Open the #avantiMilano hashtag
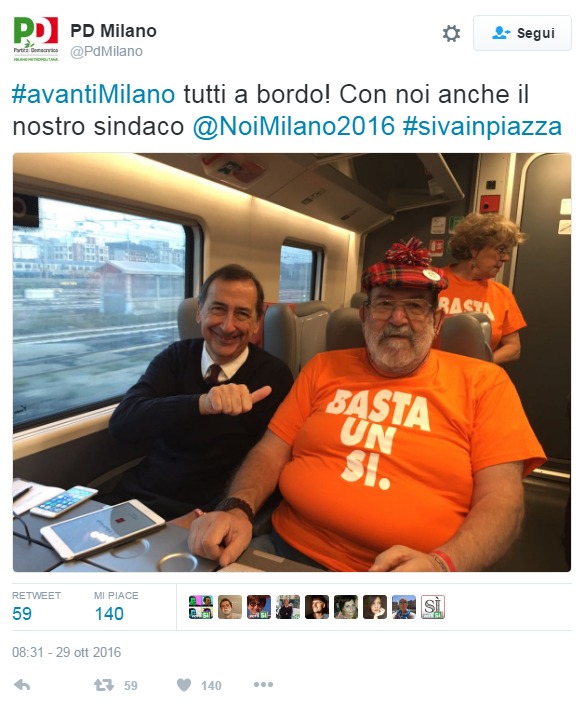This screenshot has height=715, width=588. (x=94, y=94)
